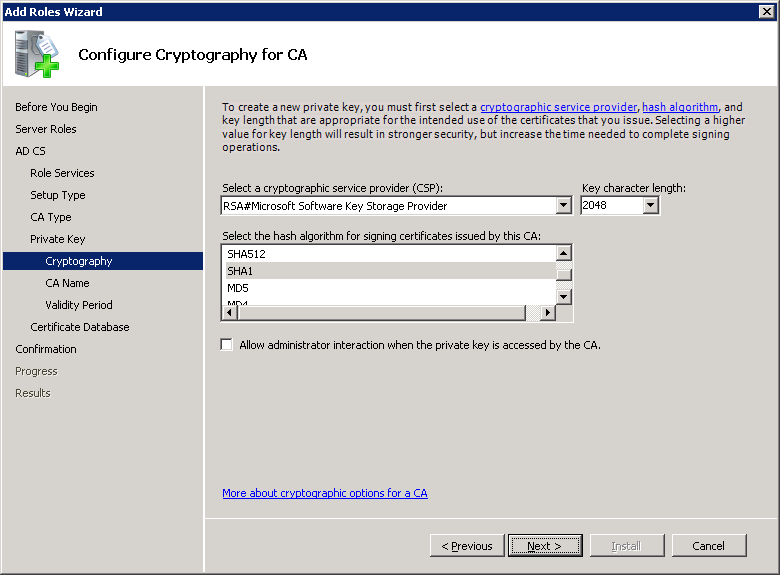Close the Add Roles Wizard window
This screenshot has height=575, width=780.
[x=767, y=11]
